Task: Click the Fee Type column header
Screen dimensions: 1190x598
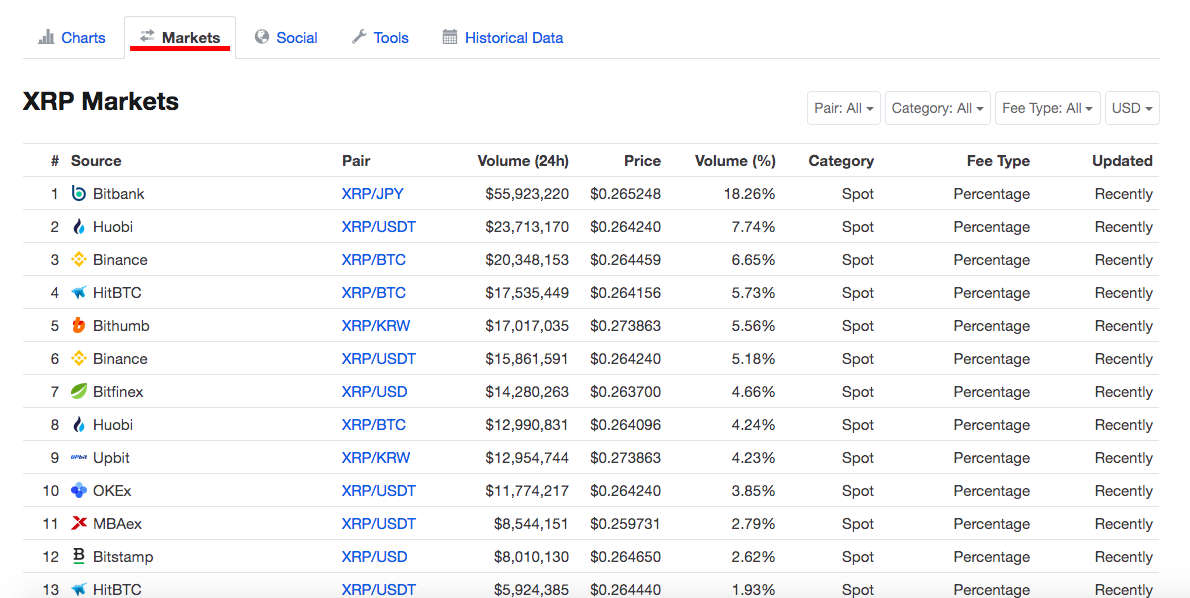Action: (998, 161)
